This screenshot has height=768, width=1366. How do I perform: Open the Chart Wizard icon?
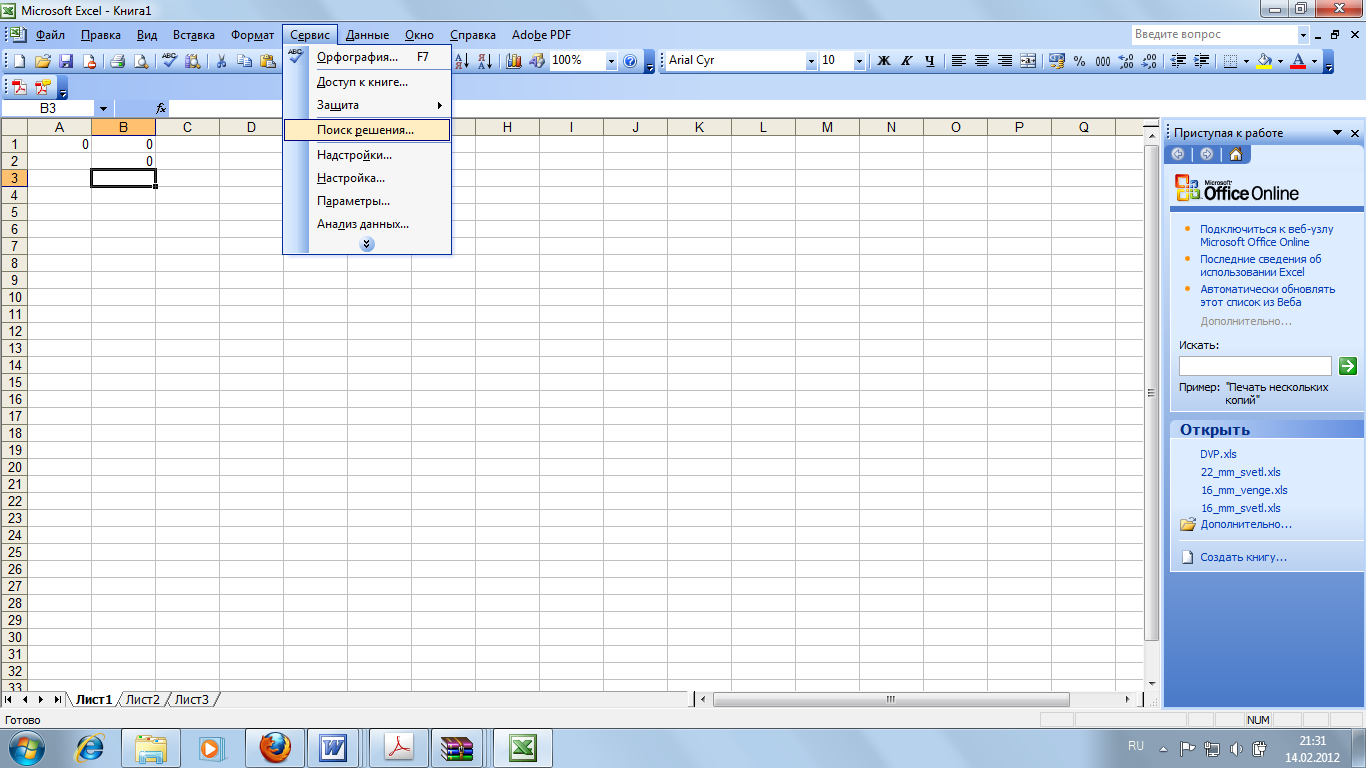[514, 61]
